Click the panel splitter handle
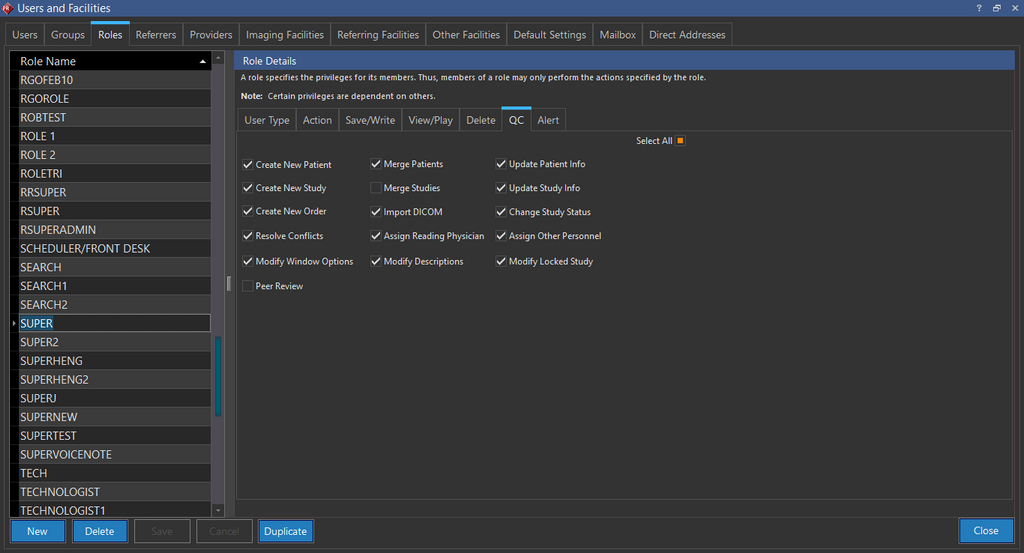 point(229,283)
